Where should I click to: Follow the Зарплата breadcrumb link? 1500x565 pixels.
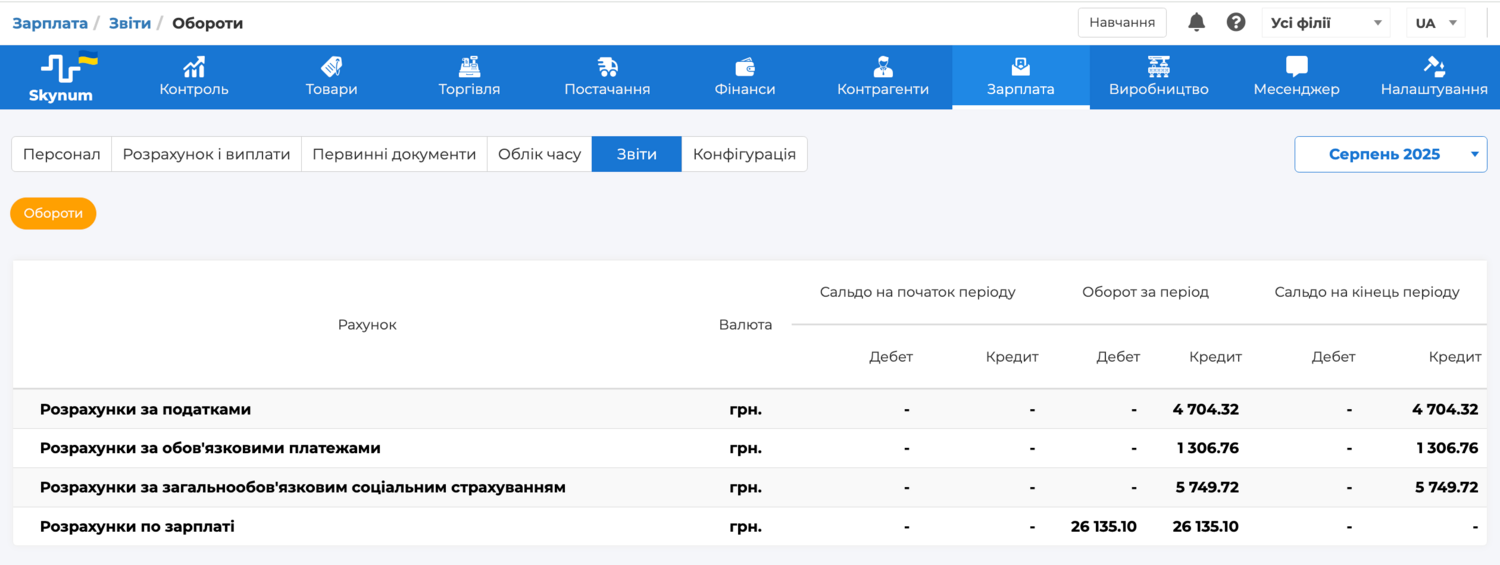[x=50, y=23]
